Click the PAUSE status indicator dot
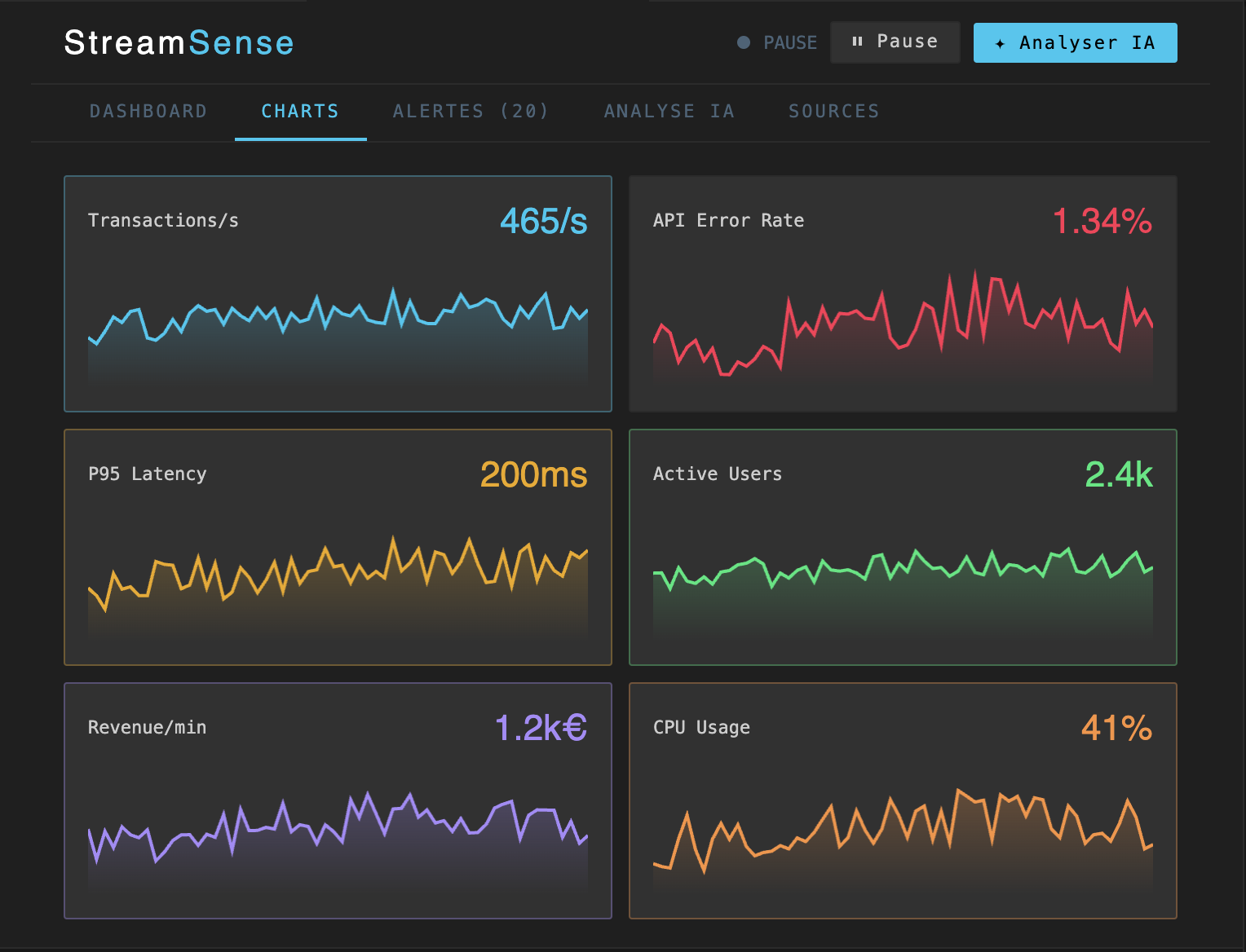The height and width of the screenshot is (952, 1246). 743,42
